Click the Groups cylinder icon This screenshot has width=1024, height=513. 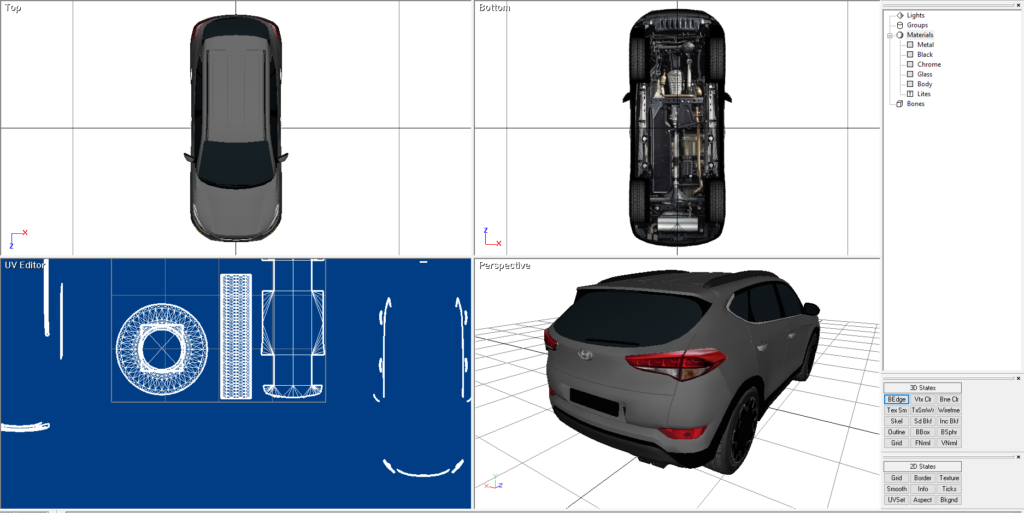pos(899,25)
